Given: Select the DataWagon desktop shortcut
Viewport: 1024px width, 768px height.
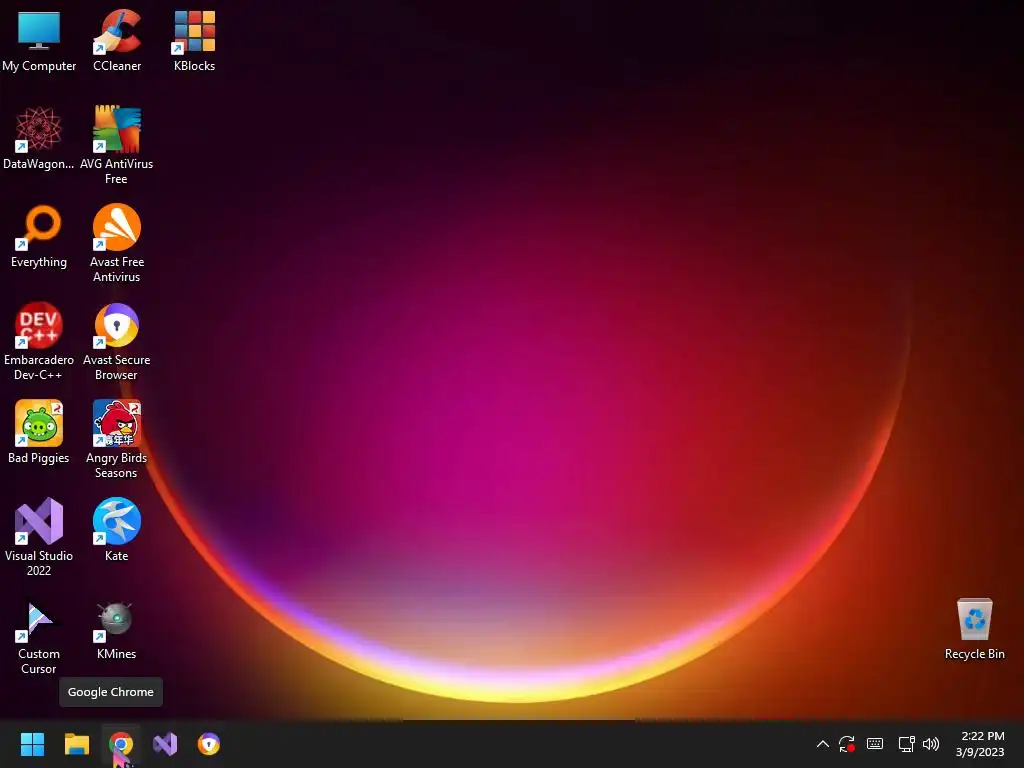Looking at the screenshot, I should click(39, 138).
